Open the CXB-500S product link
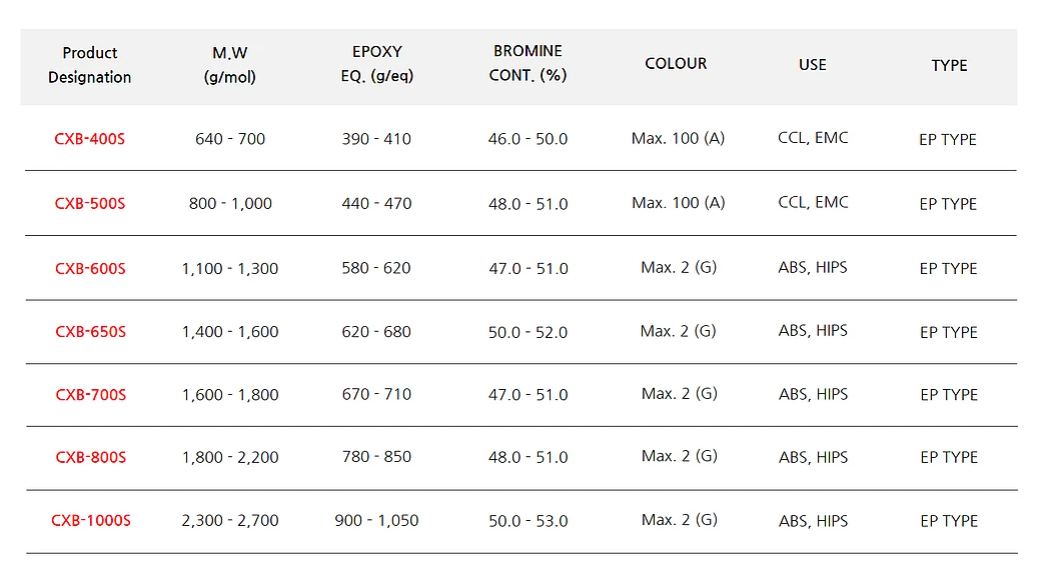The width and height of the screenshot is (1039, 580). click(x=89, y=203)
